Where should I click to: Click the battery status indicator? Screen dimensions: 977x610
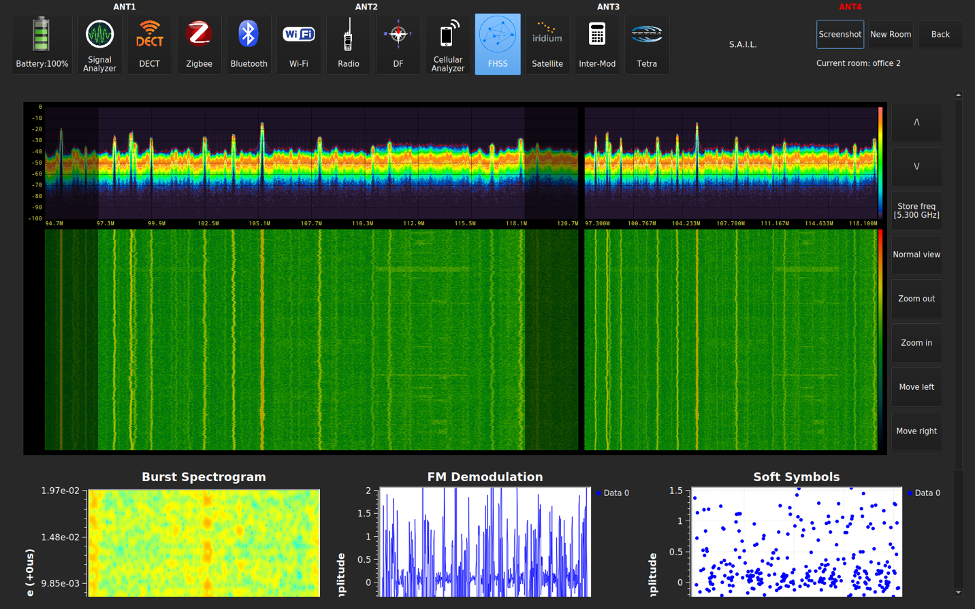41,45
